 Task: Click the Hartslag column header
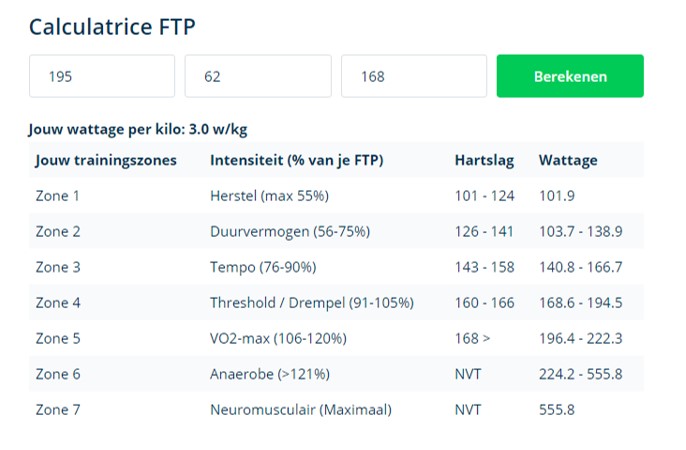point(485,160)
